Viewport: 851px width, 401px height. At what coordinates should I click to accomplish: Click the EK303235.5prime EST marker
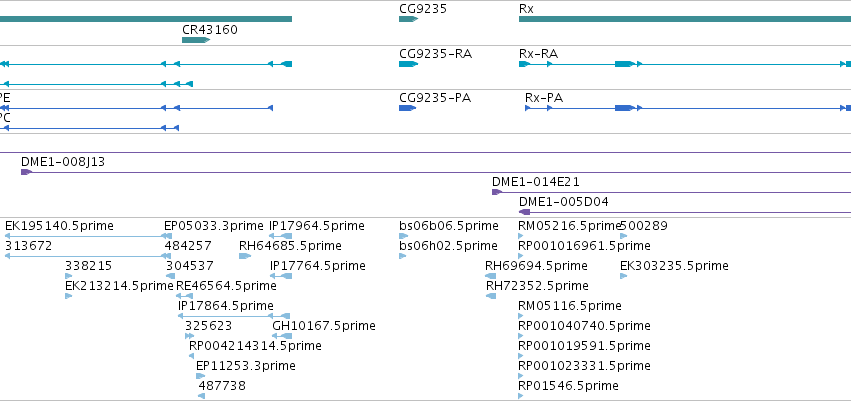(x=624, y=276)
